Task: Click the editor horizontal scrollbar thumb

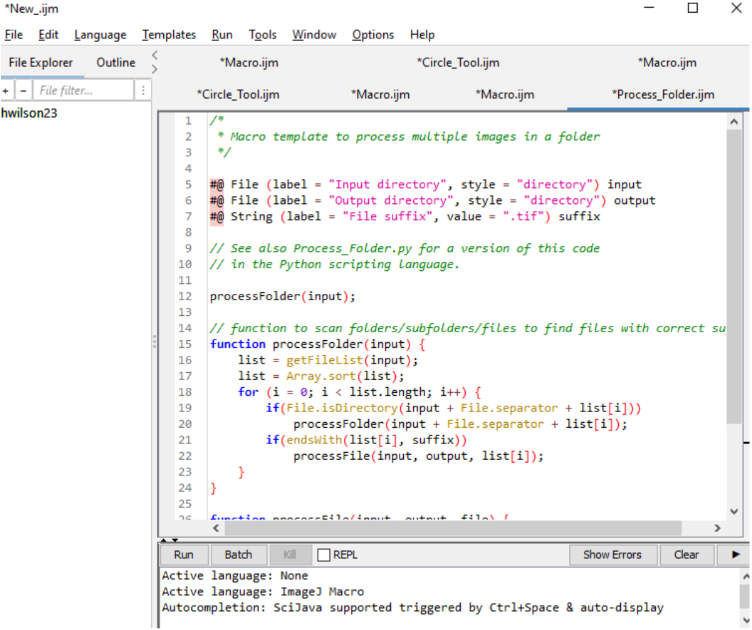Action: pyautogui.click(x=453, y=528)
